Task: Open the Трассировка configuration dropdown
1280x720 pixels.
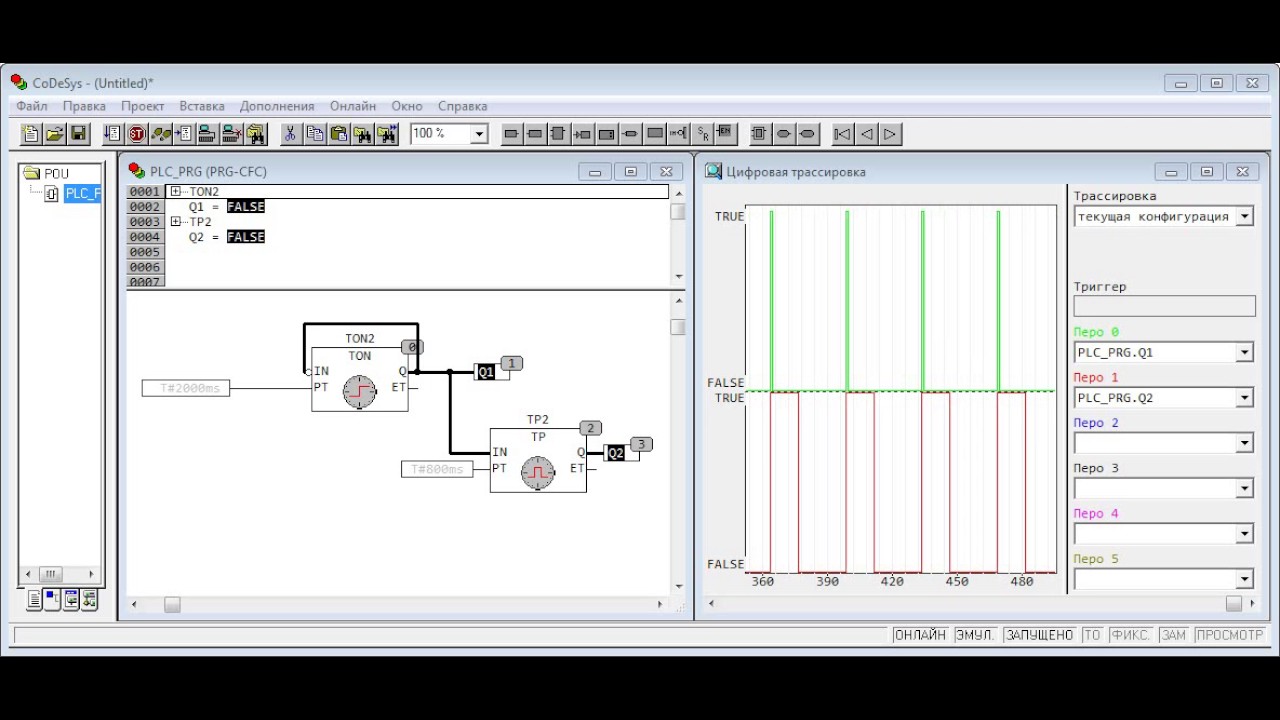Action: 1245,216
